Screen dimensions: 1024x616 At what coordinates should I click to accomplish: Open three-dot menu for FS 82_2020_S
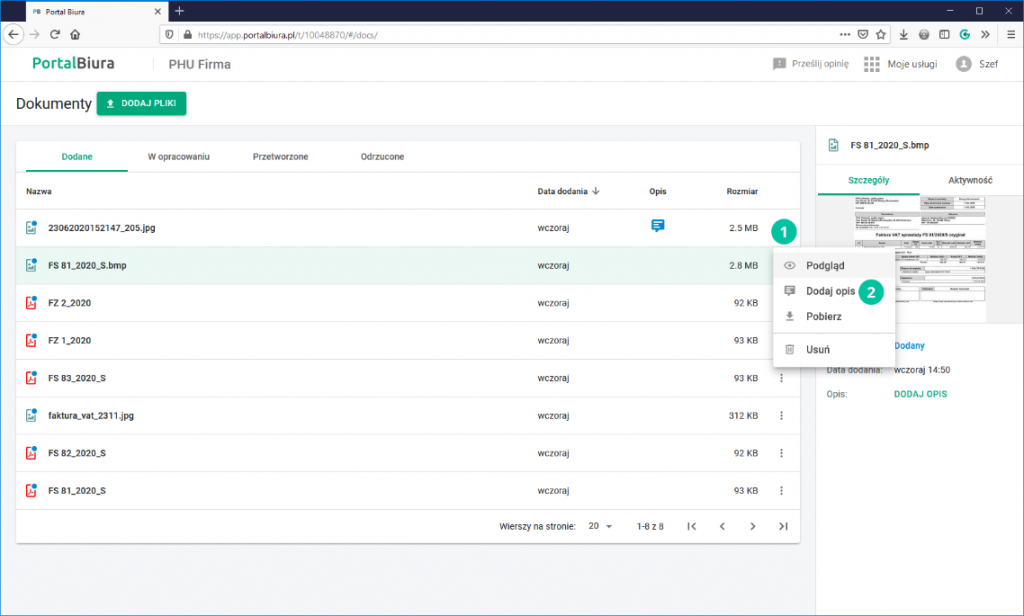(781, 453)
